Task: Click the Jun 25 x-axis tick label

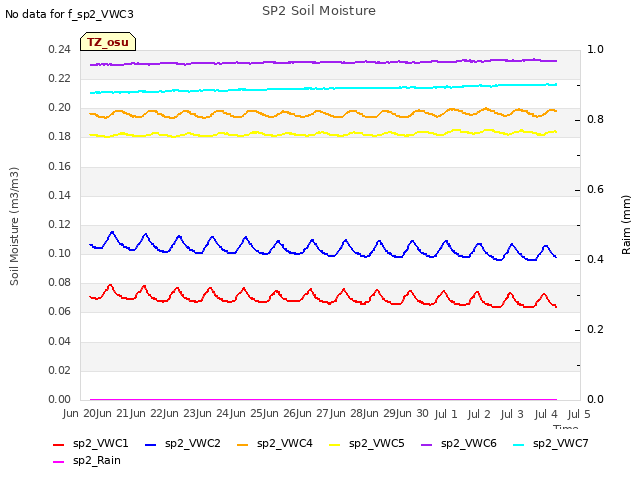Action: tap(247, 414)
